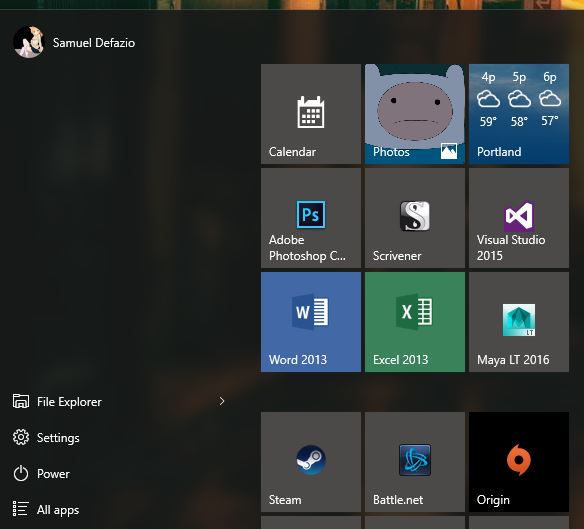Expand File Explorer jump list chevron
Viewport: 584px width, 529px height.
(x=222, y=401)
